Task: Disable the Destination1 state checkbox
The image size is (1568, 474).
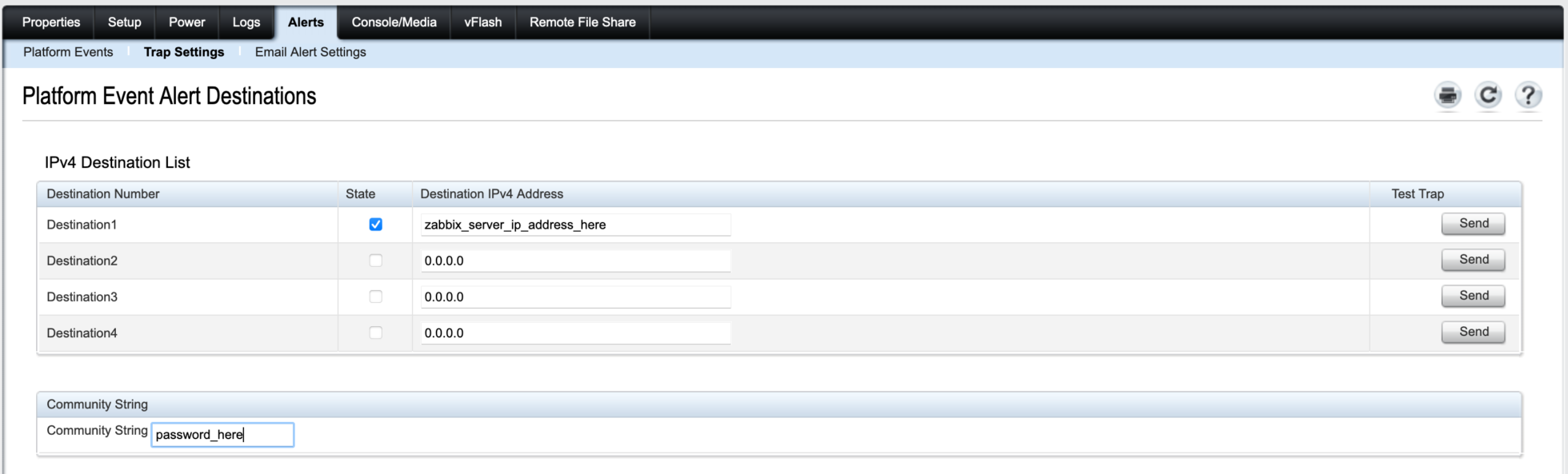Action: 375,225
